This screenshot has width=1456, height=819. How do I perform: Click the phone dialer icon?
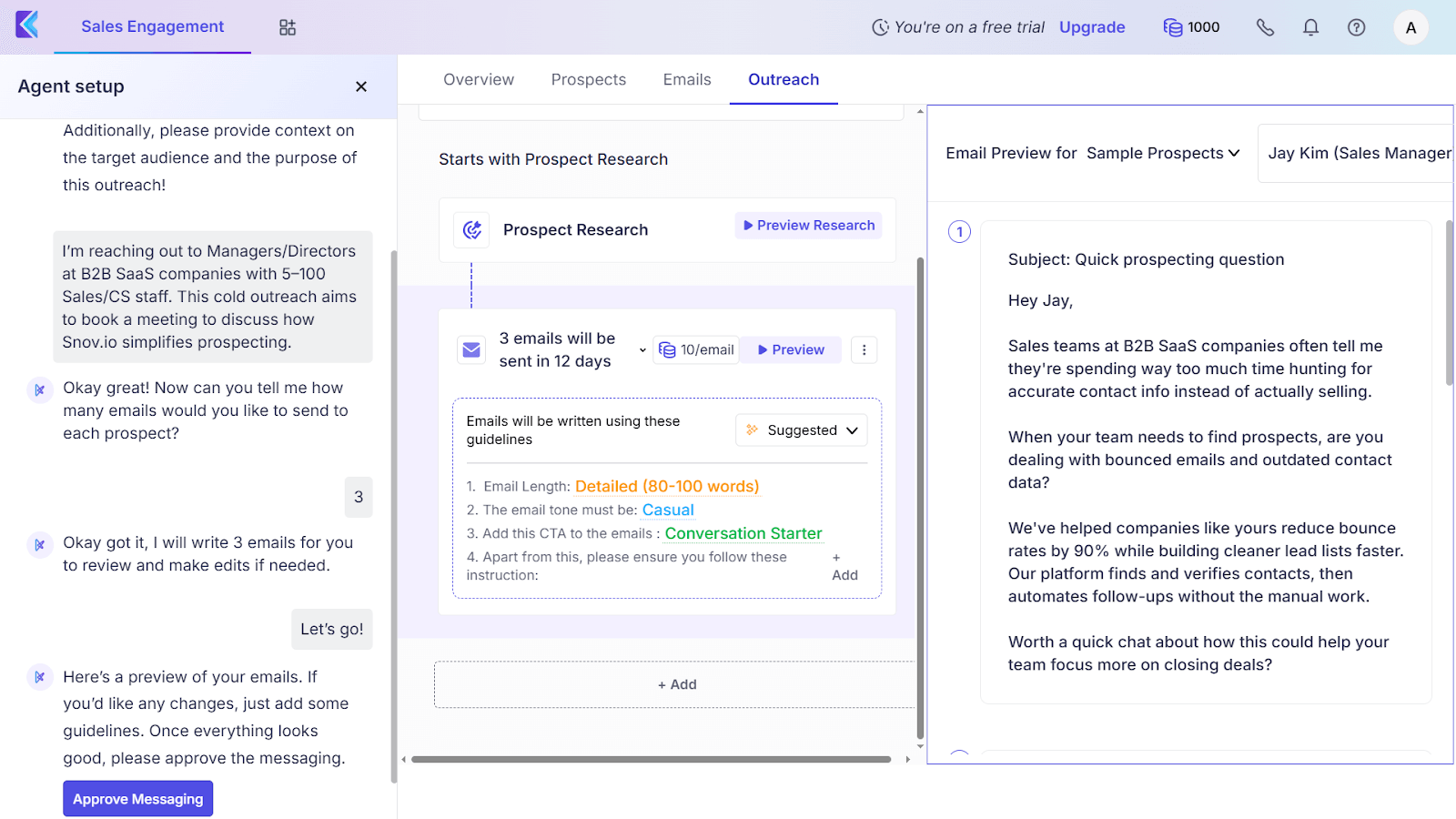pos(1265,27)
